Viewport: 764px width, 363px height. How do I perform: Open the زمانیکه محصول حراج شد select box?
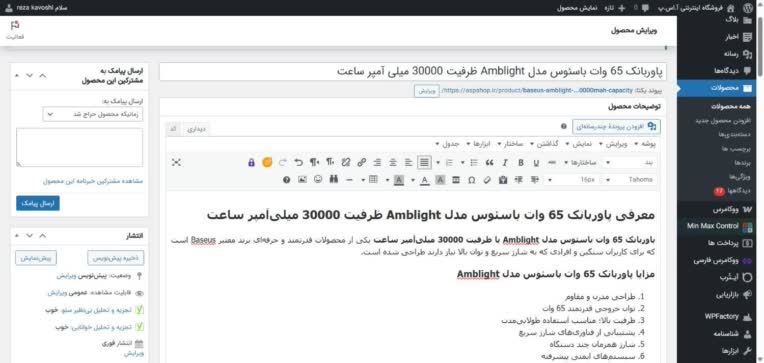click(93, 114)
